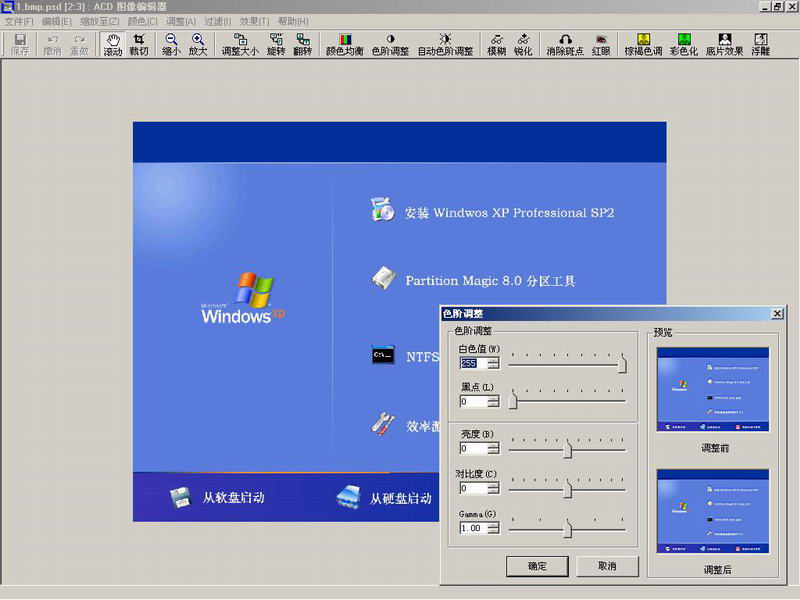800x600 pixels.
Task: Apply the Blur (模糊) filter icon
Action: pyautogui.click(x=496, y=44)
